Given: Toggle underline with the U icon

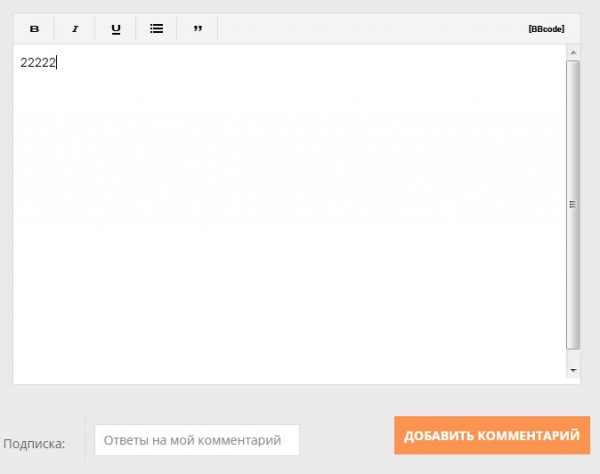Looking at the screenshot, I should coord(116,29).
